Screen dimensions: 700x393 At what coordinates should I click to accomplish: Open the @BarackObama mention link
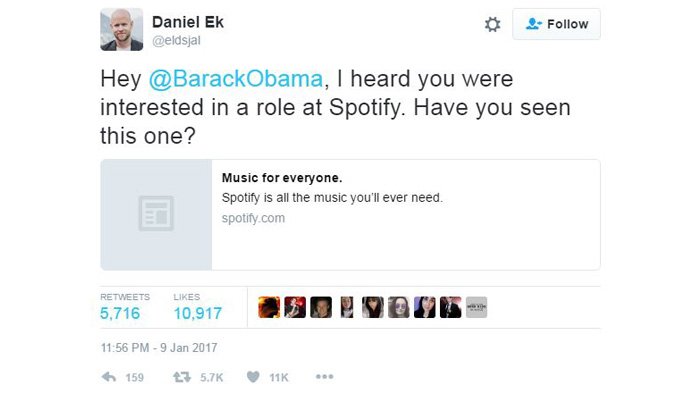click(x=236, y=79)
